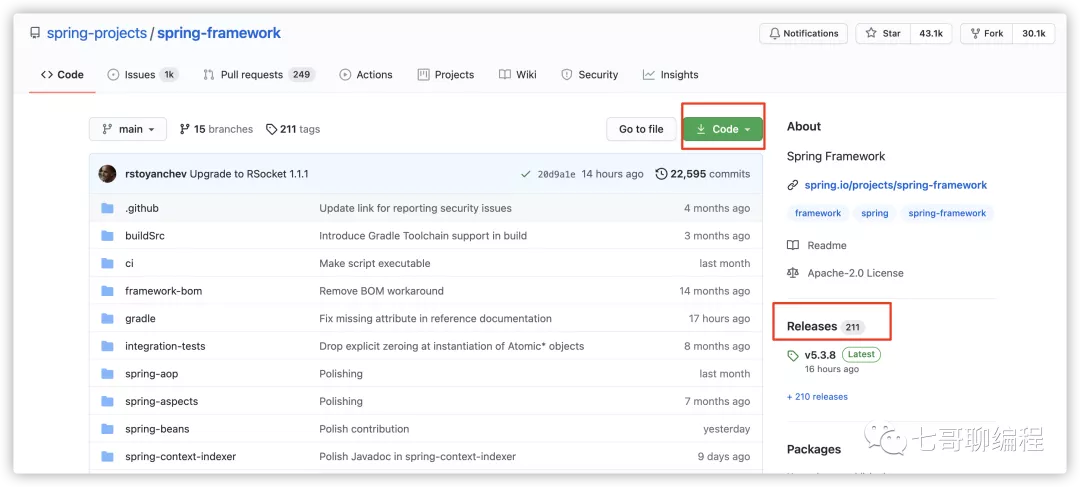Open the Security tab

[x=590, y=74]
